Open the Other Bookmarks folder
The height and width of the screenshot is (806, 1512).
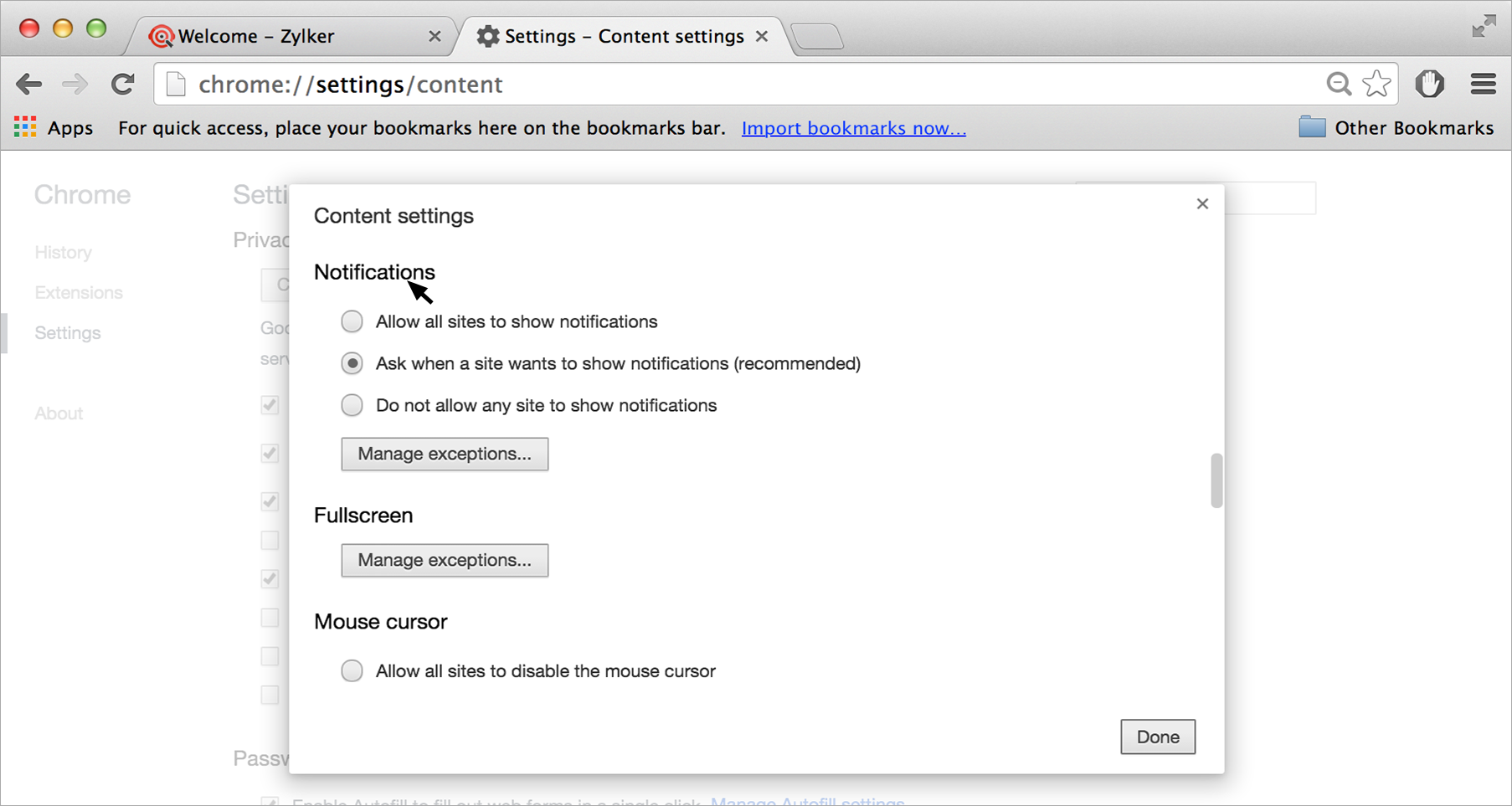click(x=1396, y=128)
